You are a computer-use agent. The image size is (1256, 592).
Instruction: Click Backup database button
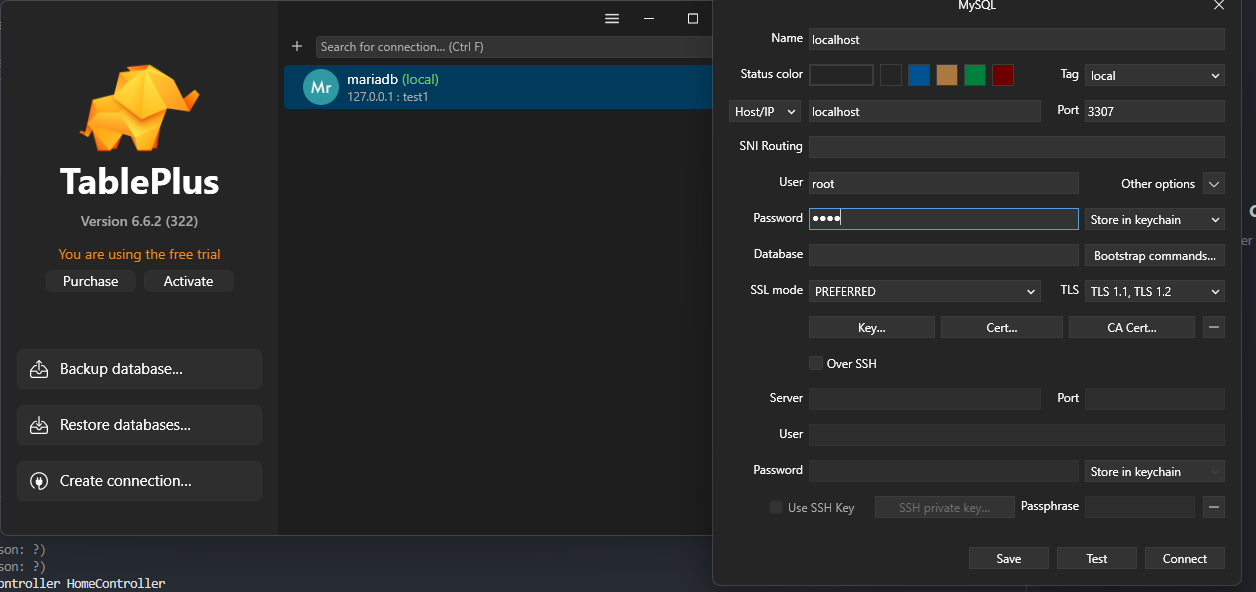139,369
